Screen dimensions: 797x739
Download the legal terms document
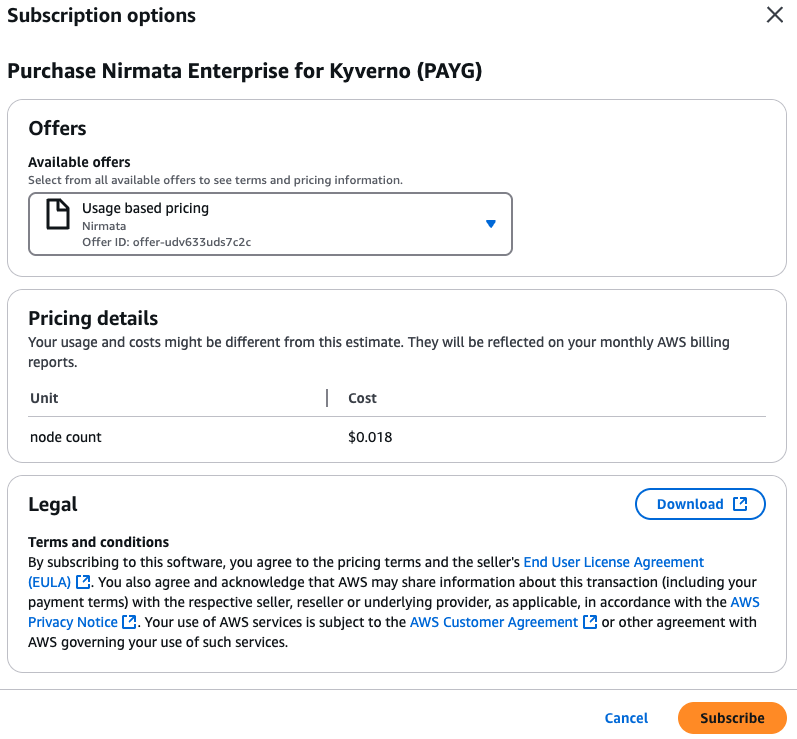(700, 504)
